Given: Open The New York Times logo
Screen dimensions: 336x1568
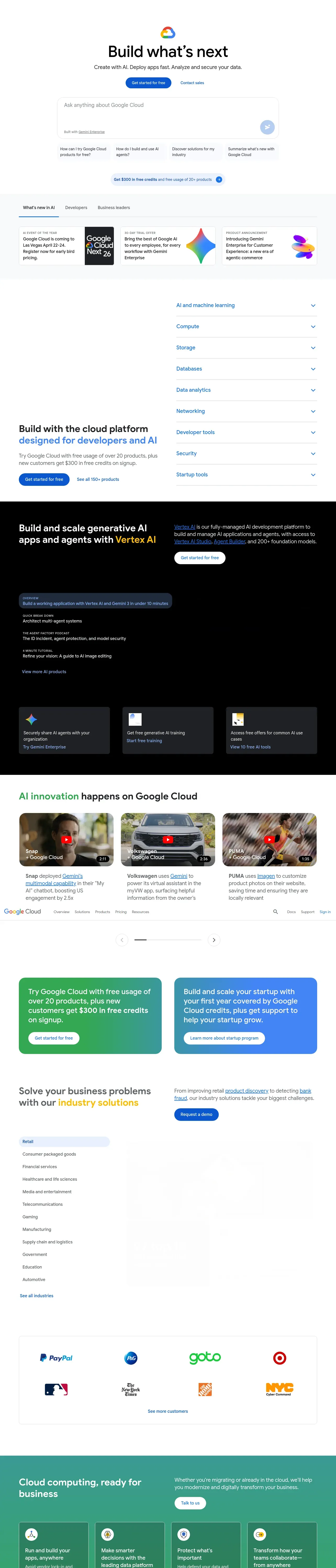Looking at the screenshot, I should point(131,1390).
